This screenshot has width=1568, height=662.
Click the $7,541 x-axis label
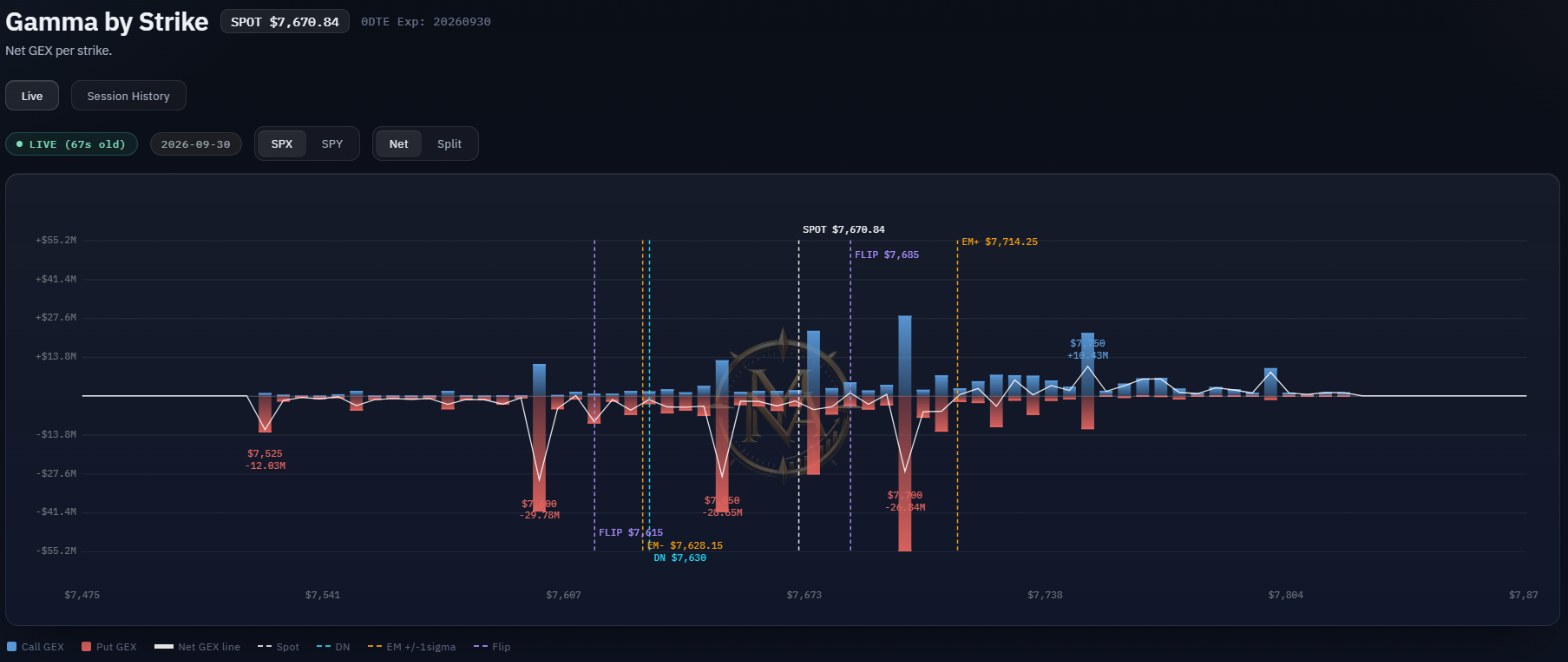[322, 595]
